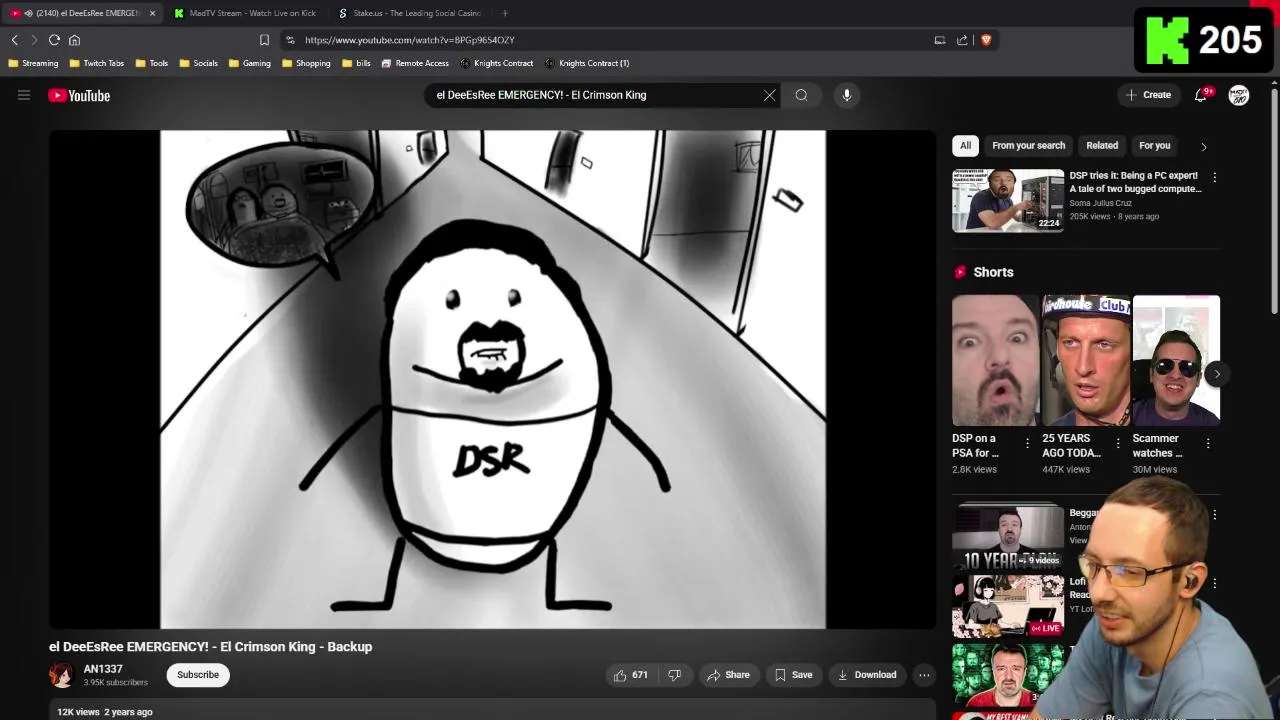
Task: Open the Tools bookmarks folder
Action: click(x=151, y=63)
